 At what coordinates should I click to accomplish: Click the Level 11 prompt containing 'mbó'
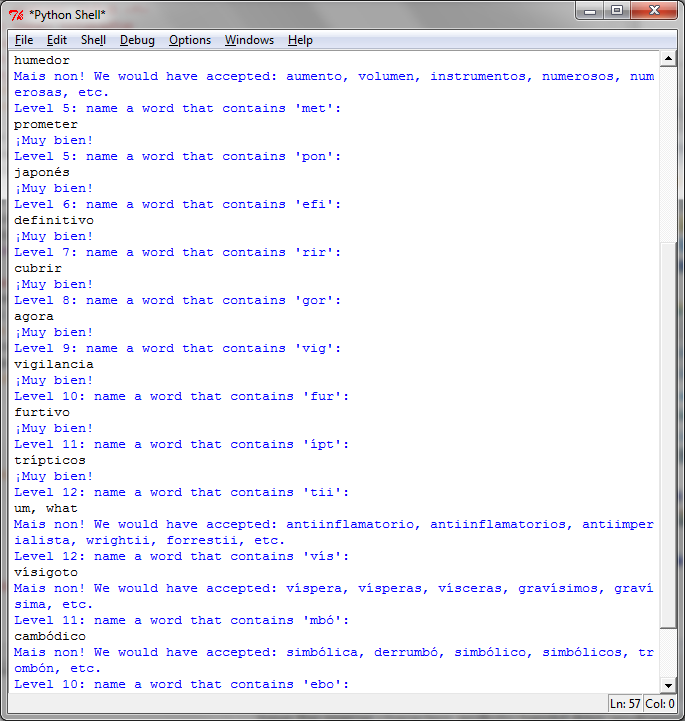182,620
